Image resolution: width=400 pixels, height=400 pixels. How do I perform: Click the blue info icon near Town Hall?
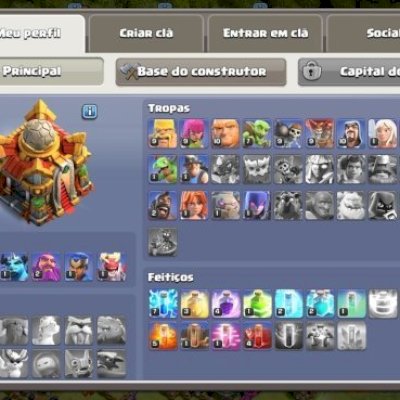pyautogui.click(x=90, y=112)
